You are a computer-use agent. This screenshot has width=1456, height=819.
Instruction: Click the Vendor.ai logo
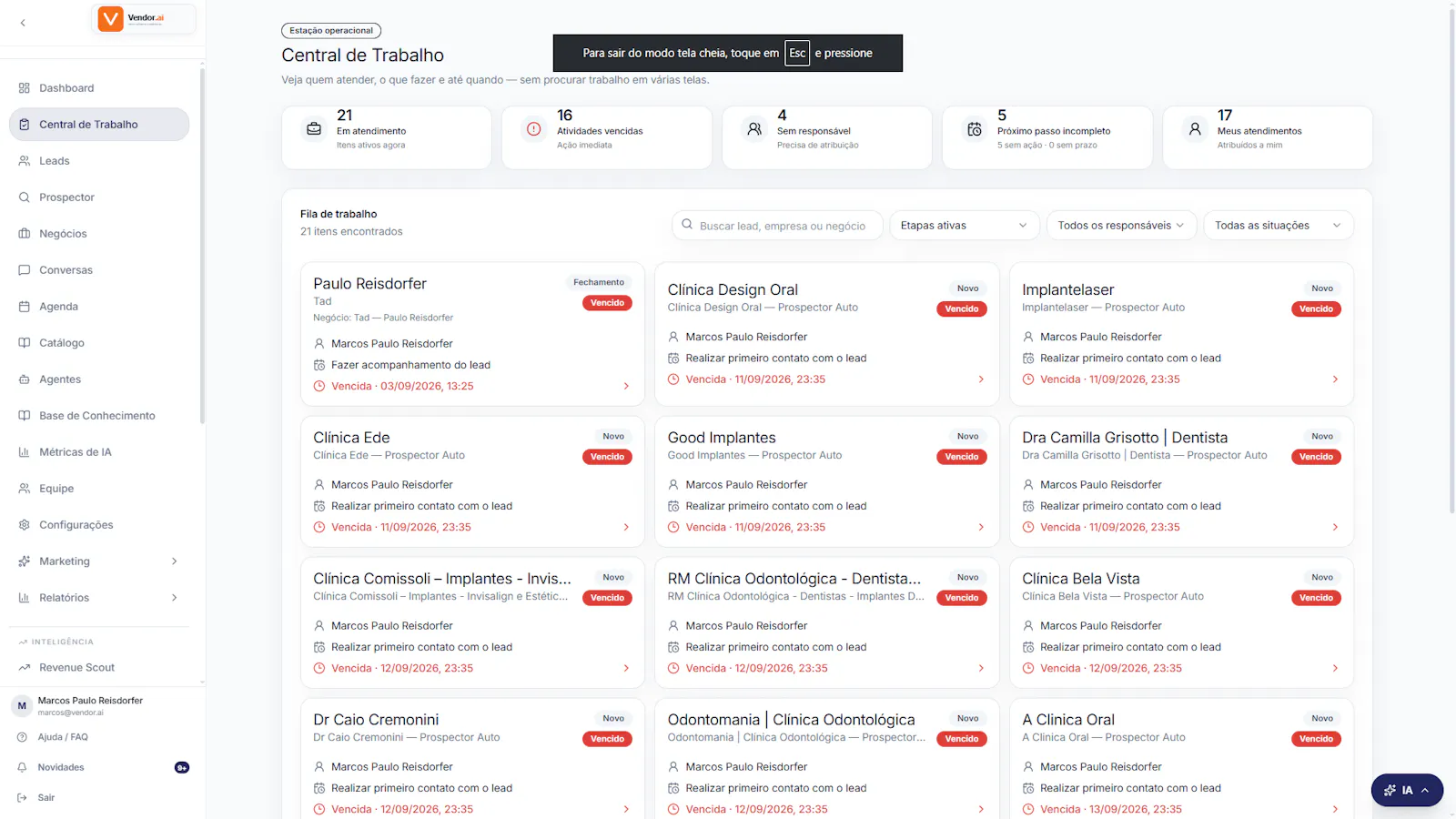coord(144,19)
